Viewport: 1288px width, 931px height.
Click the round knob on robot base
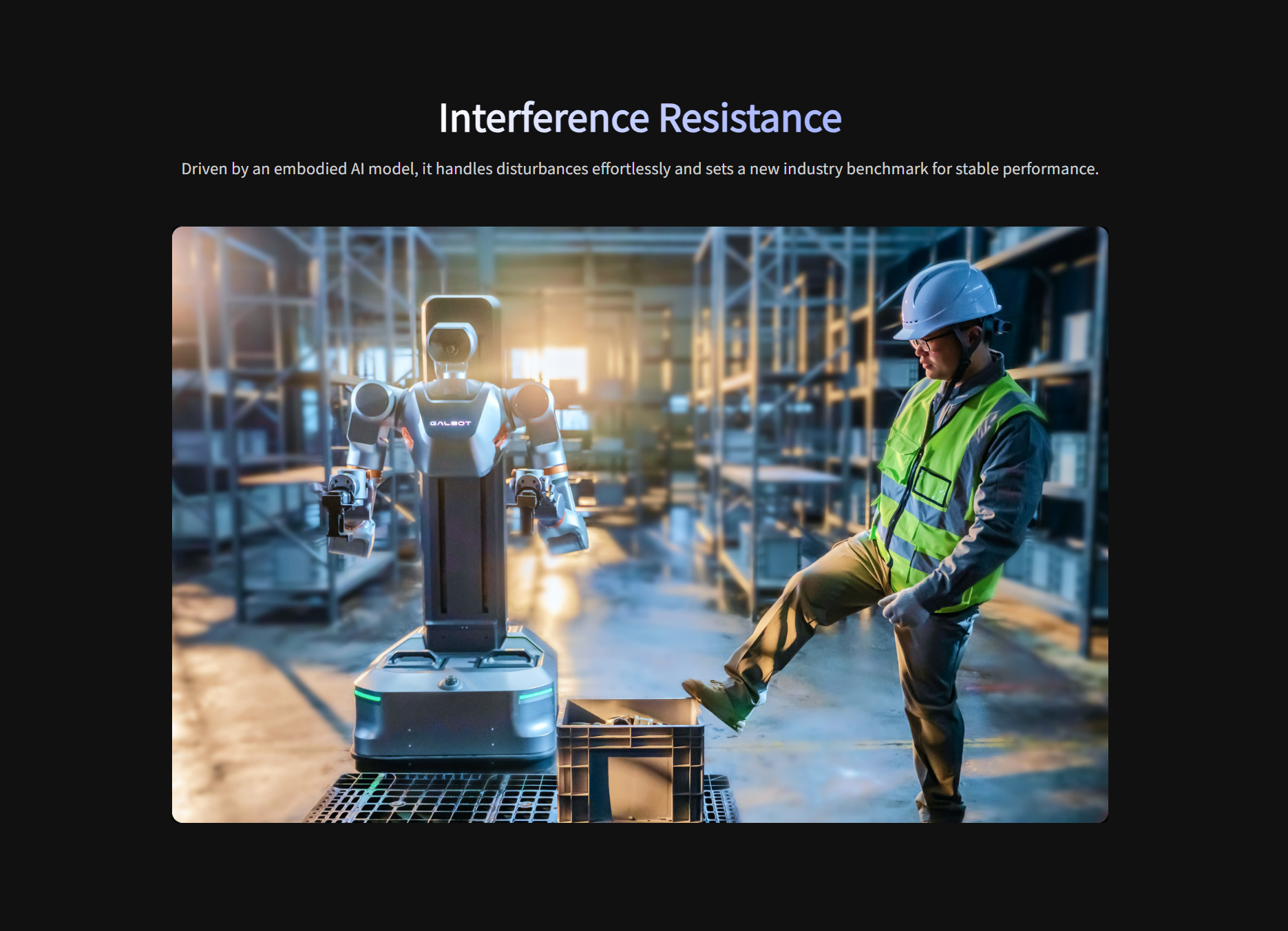pyautogui.click(x=450, y=682)
